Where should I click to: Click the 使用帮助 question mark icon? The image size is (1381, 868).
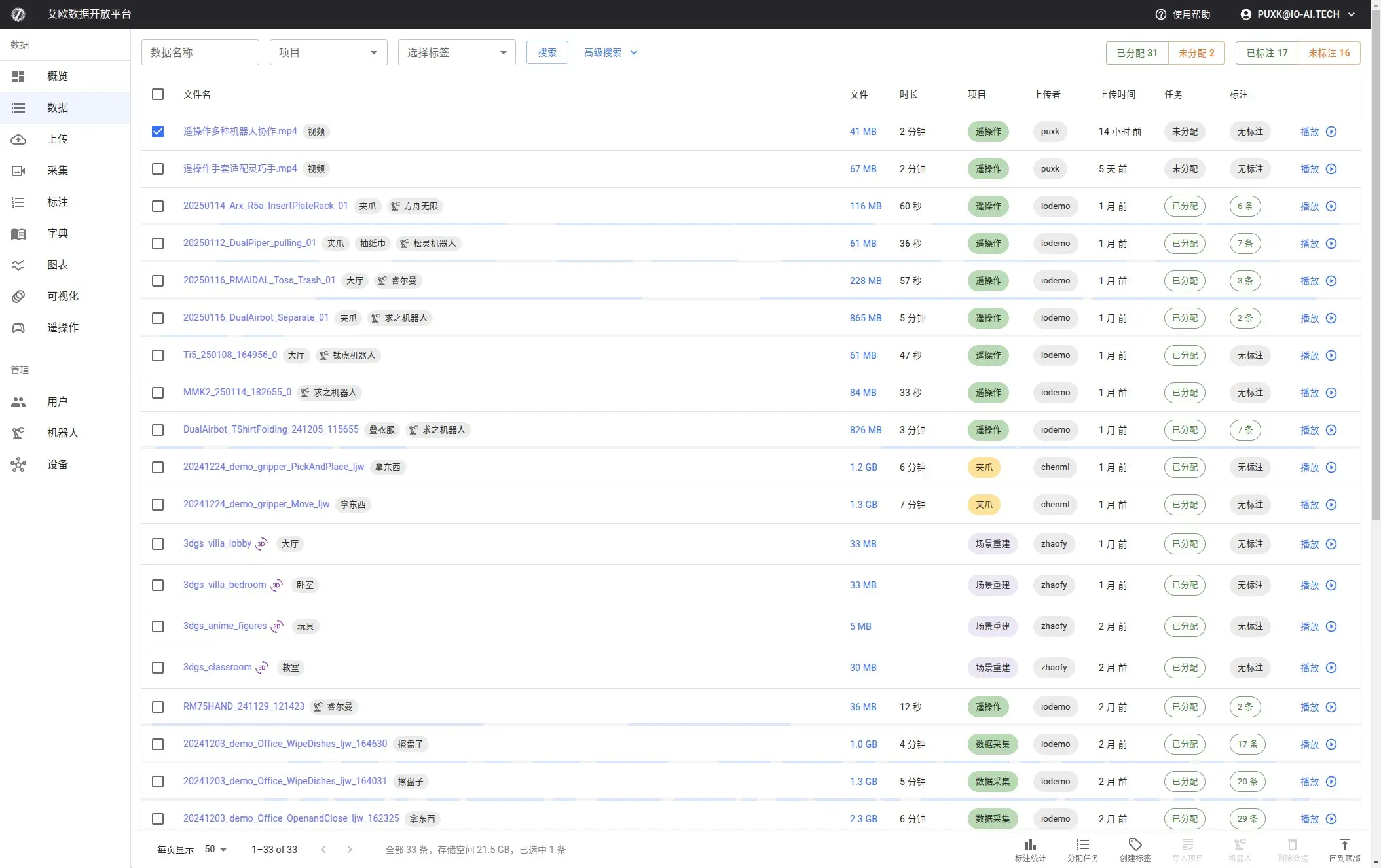(1160, 14)
